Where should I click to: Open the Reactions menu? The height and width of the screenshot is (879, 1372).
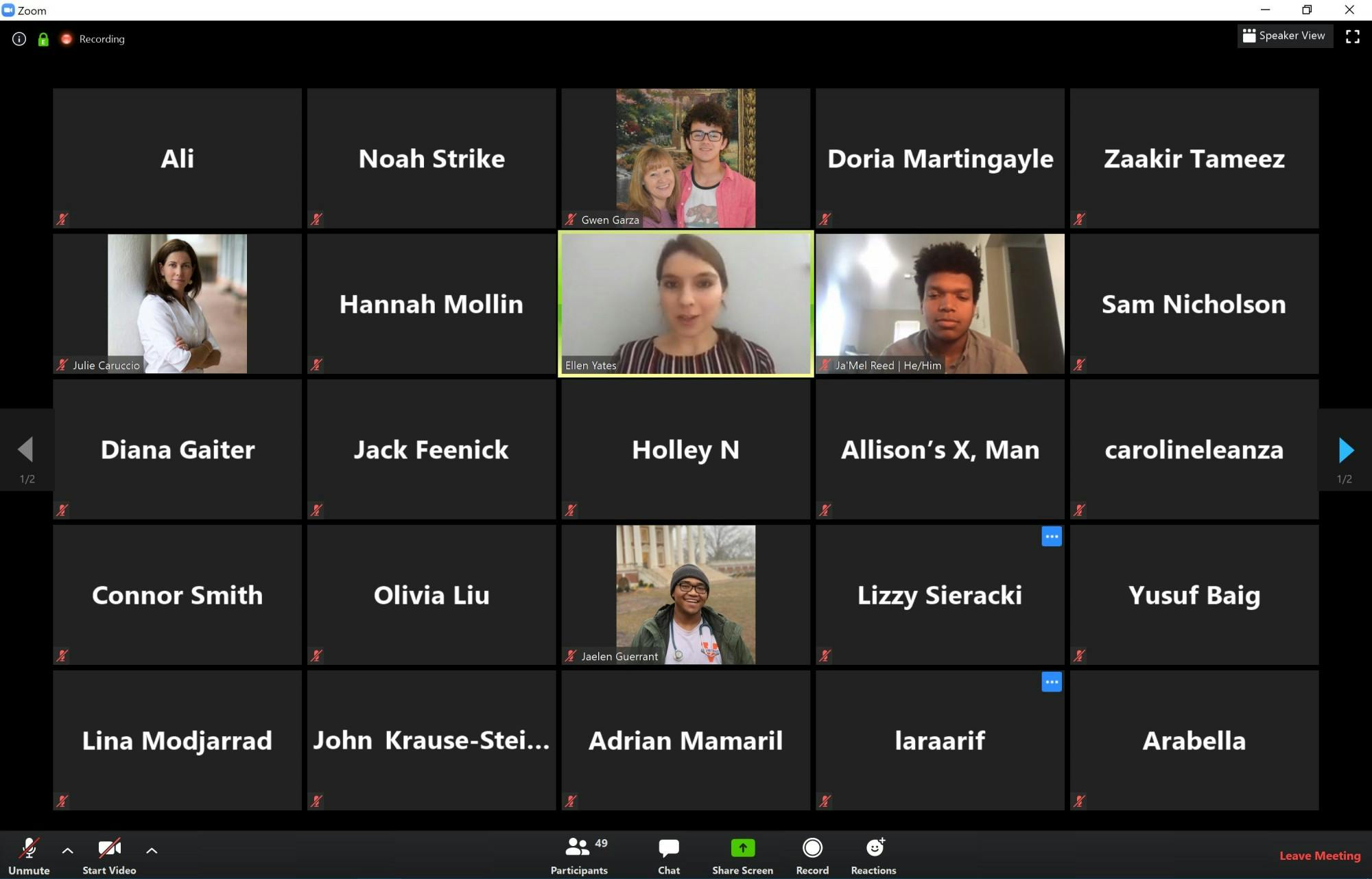pos(873,854)
